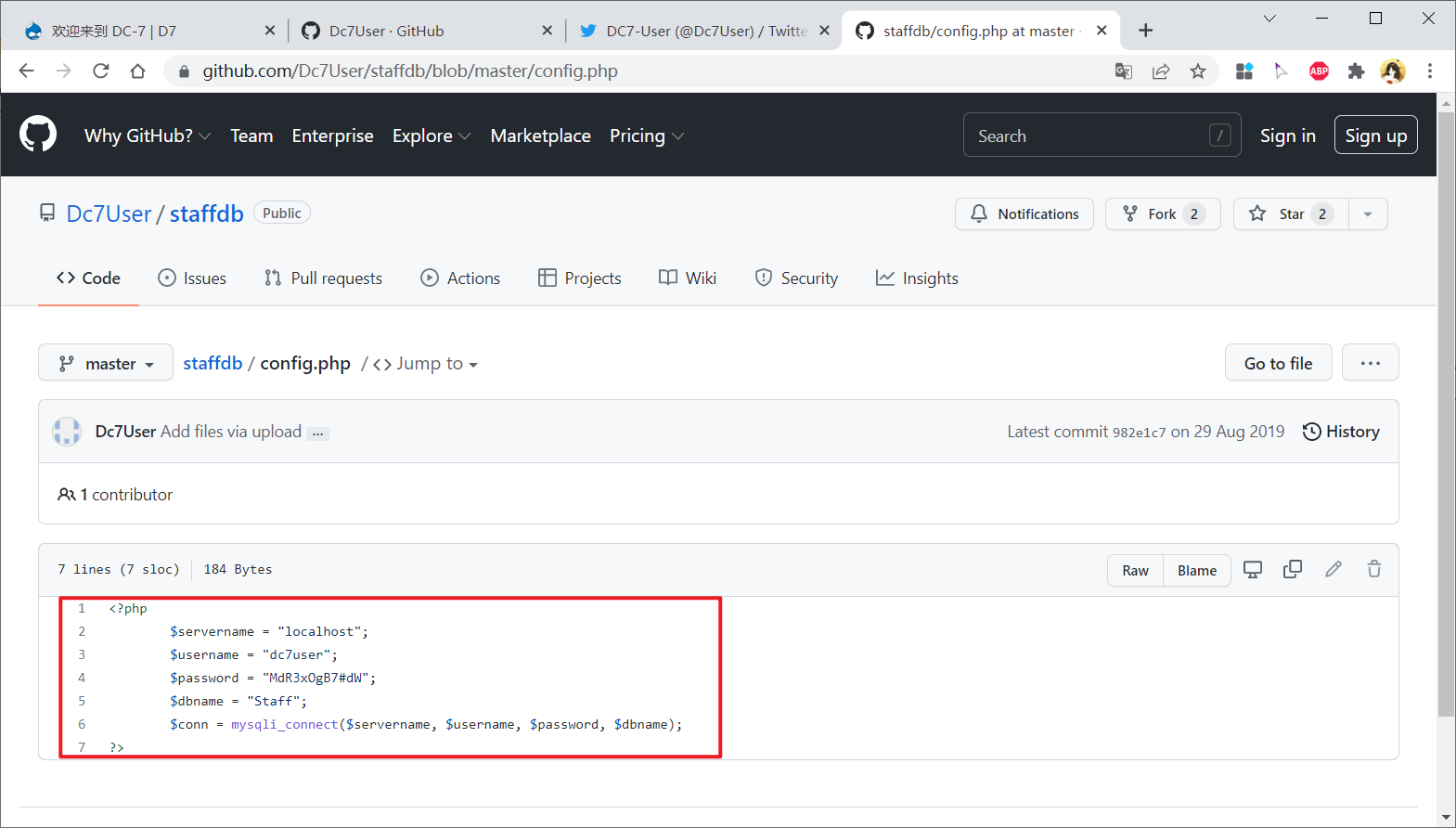The width and height of the screenshot is (1456, 828).
Task: View Raw file contents
Action: click(x=1135, y=571)
